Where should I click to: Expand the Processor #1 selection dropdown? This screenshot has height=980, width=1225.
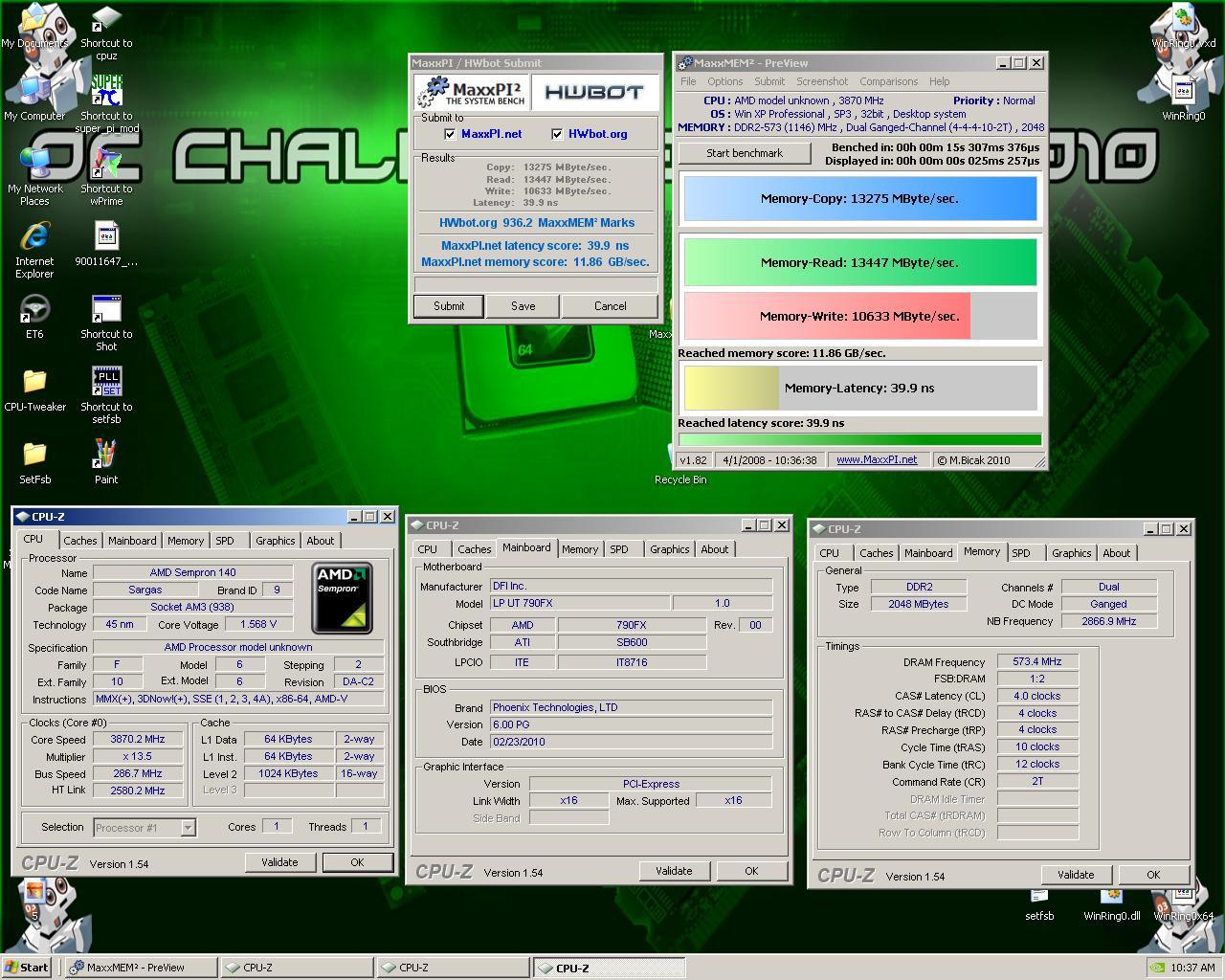188,828
